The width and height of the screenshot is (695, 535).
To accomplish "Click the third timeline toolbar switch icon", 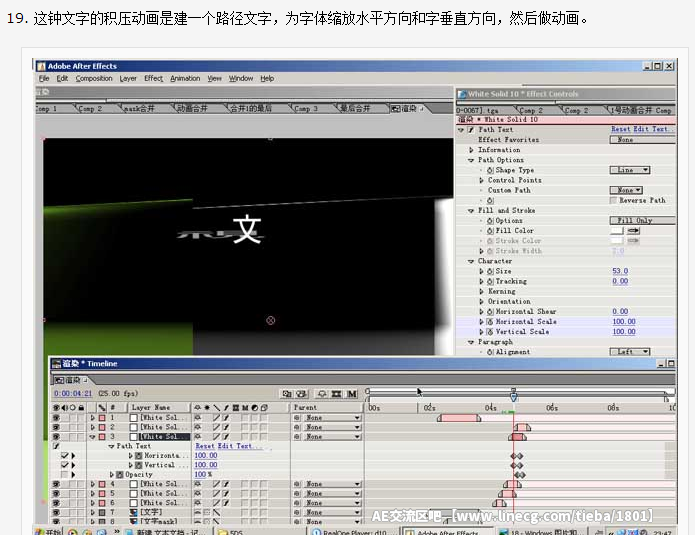I will click(x=322, y=394).
